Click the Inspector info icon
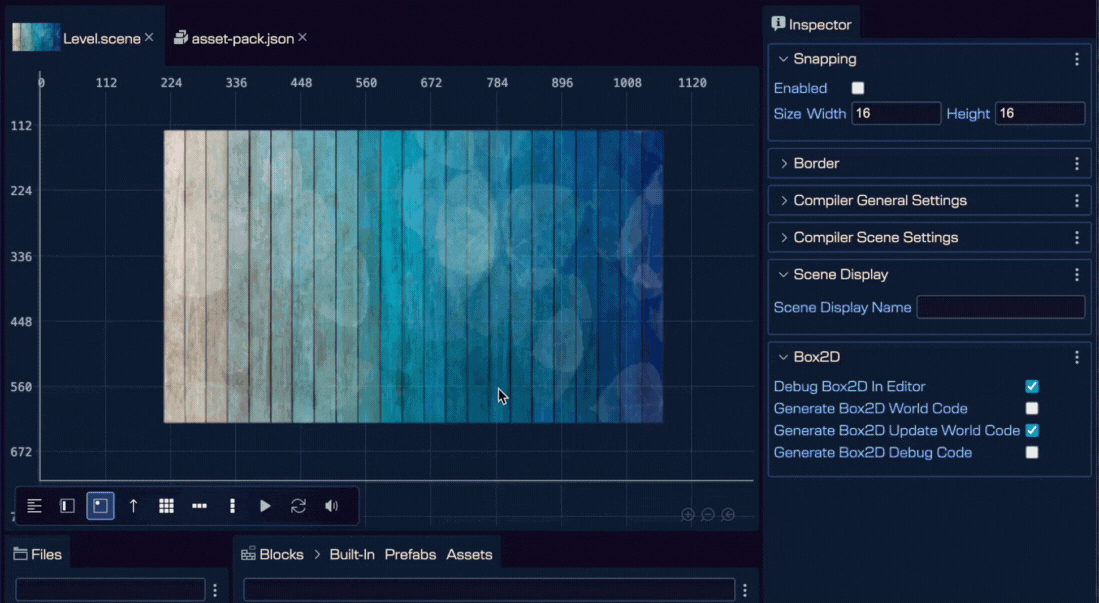This screenshot has width=1099, height=603. pyautogui.click(x=778, y=23)
